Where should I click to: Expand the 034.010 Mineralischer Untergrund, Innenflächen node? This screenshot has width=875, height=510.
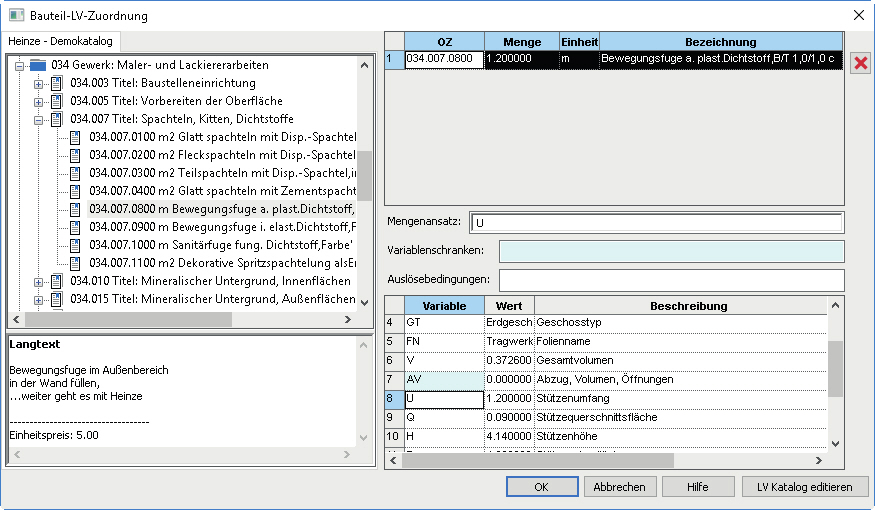(x=38, y=282)
